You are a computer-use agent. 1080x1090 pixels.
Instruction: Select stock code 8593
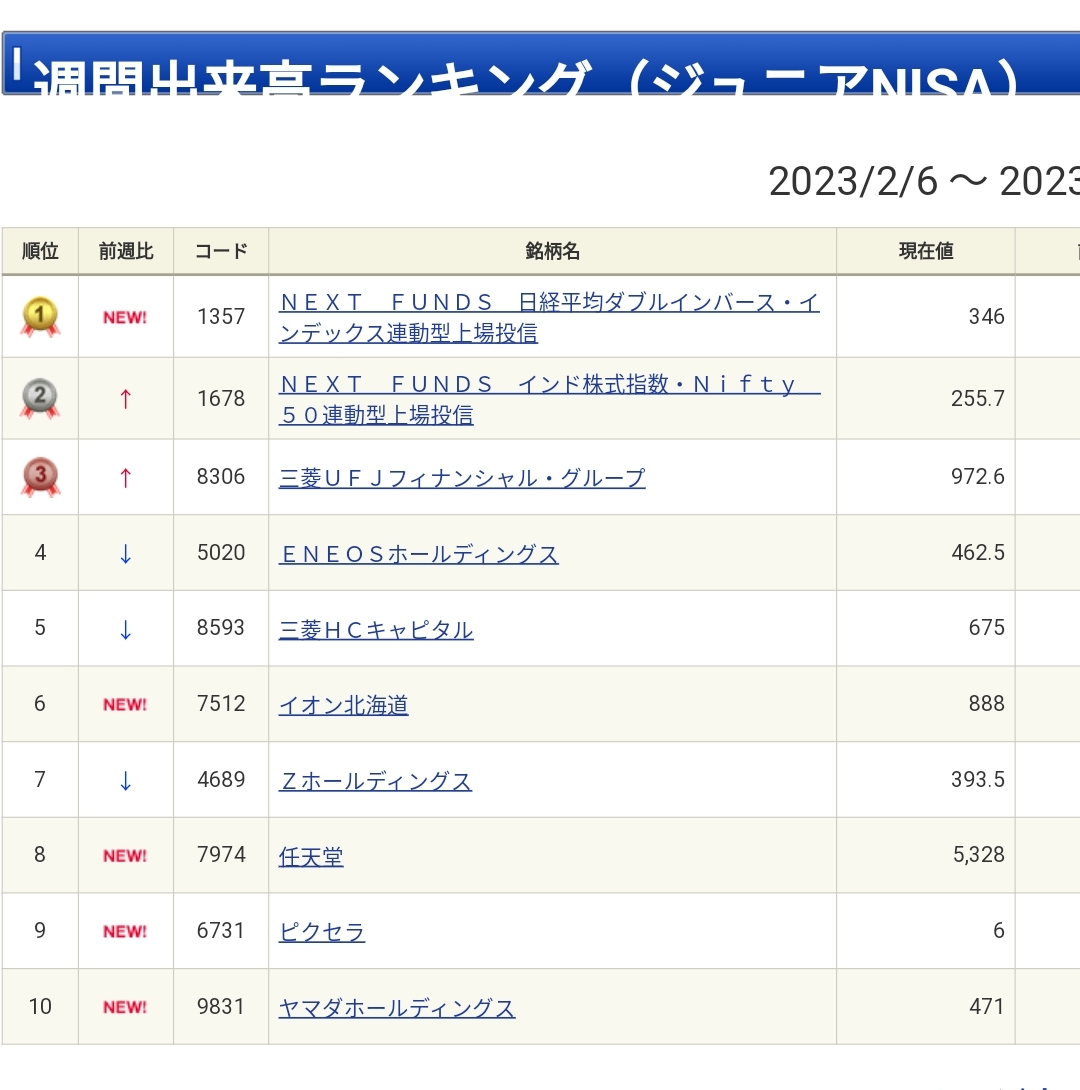(221, 628)
